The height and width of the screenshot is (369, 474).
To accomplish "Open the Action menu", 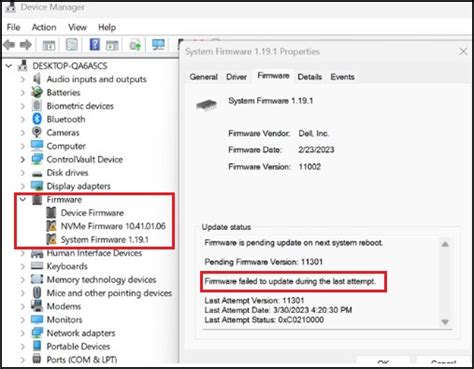I will tap(44, 27).
